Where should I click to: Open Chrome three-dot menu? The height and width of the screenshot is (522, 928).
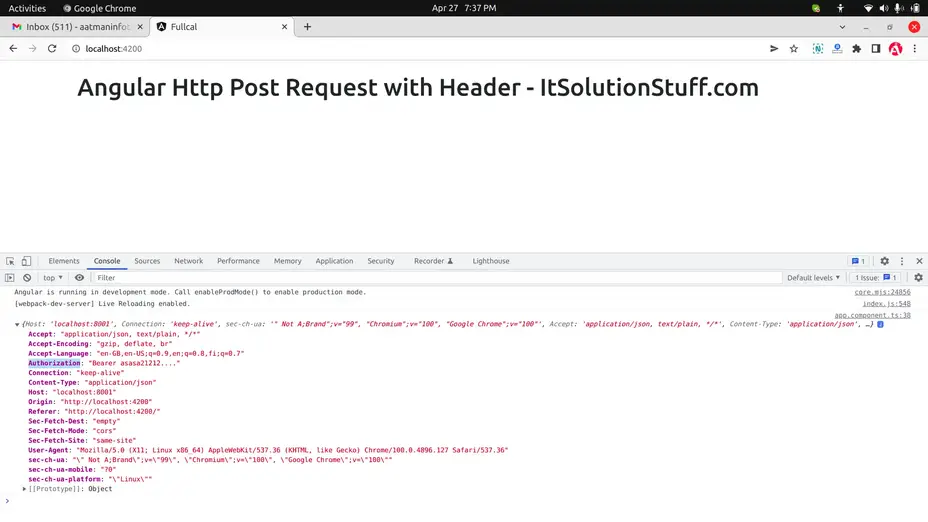click(x=914, y=49)
